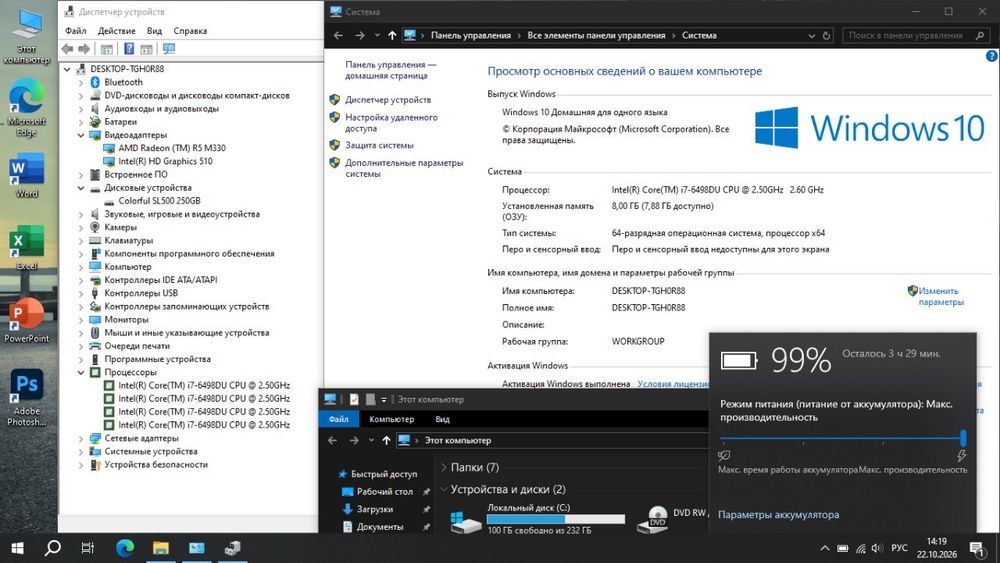Switch to Вид tab in explorer ribbon
The height and width of the screenshot is (563, 1000).
pos(443,419)
